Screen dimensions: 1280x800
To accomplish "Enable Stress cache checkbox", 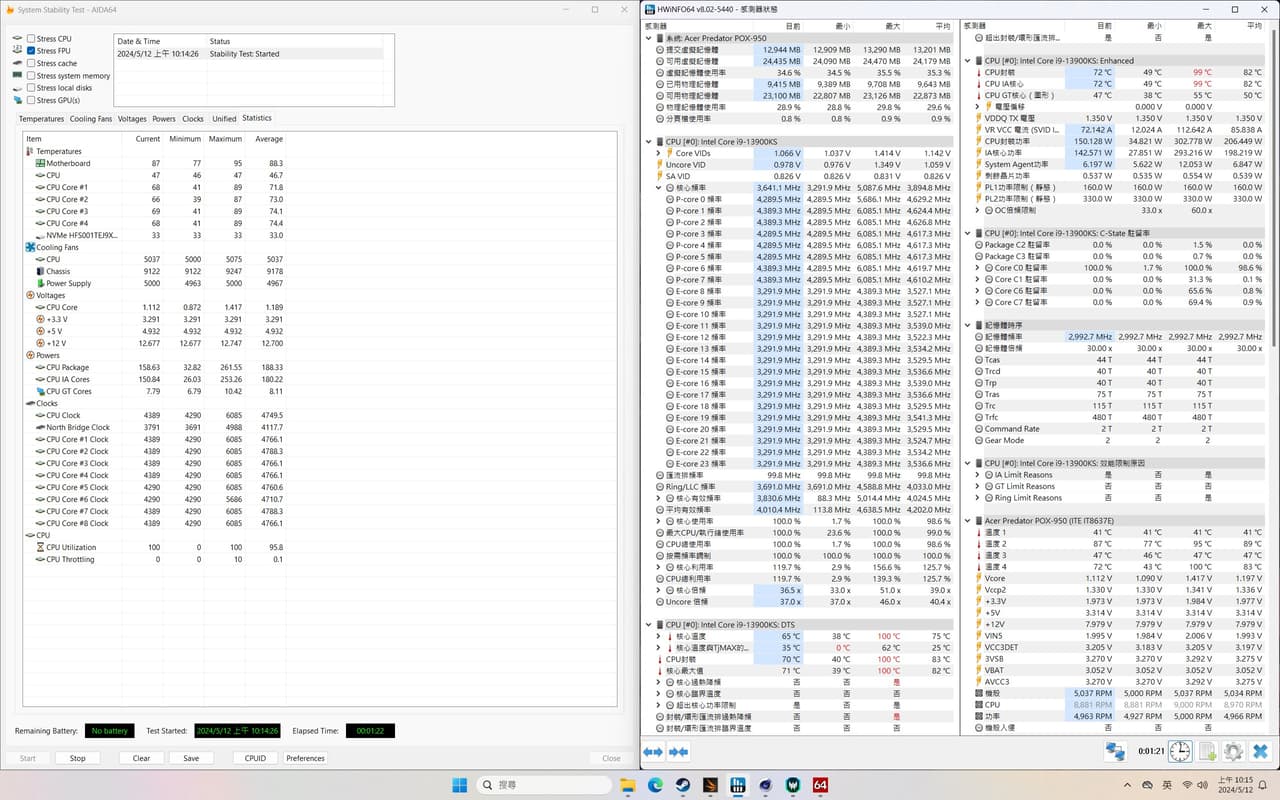I will click(x=31, y=63).
